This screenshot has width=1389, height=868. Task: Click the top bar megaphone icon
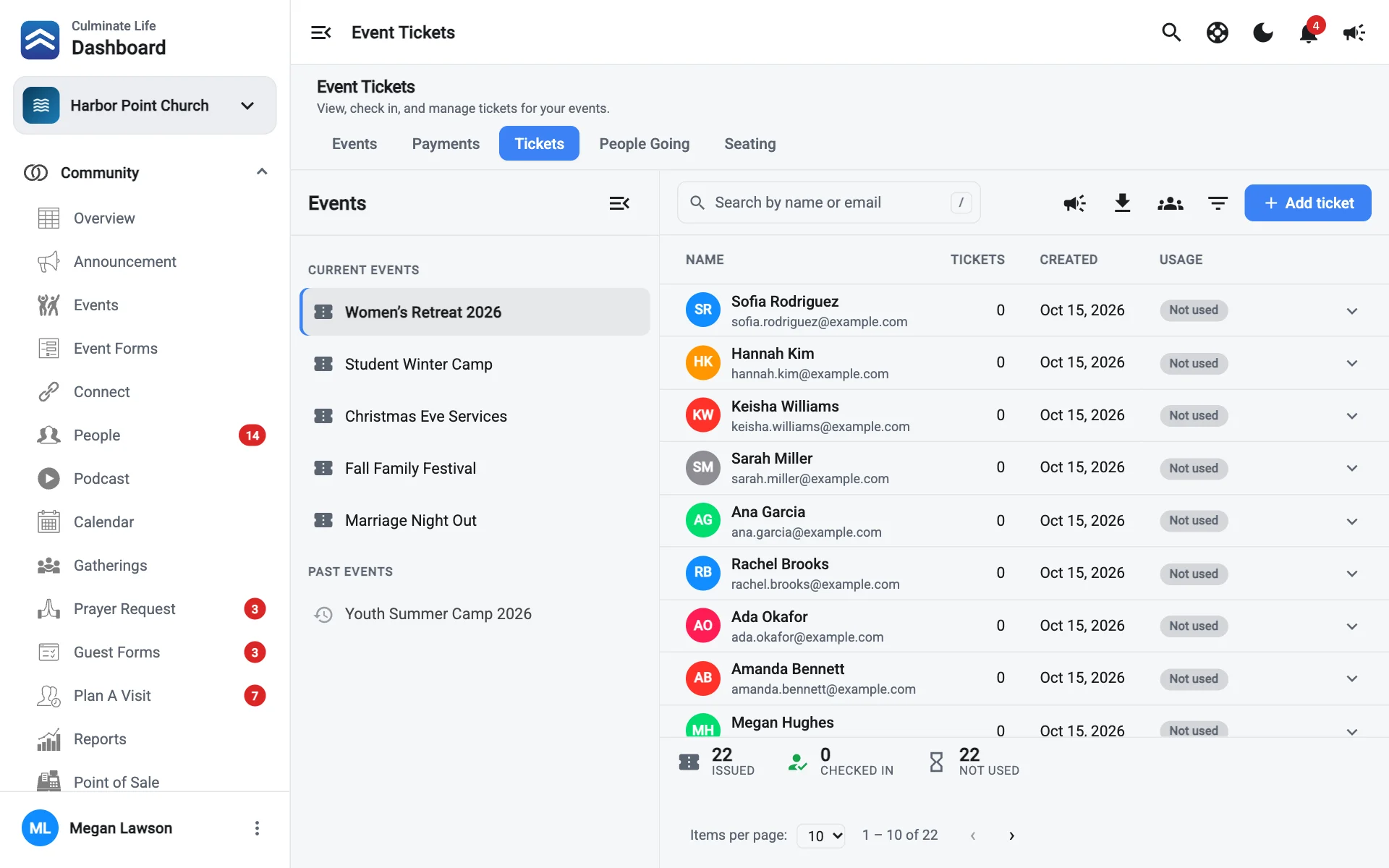pyautogui.click(x=1354, y=33)
